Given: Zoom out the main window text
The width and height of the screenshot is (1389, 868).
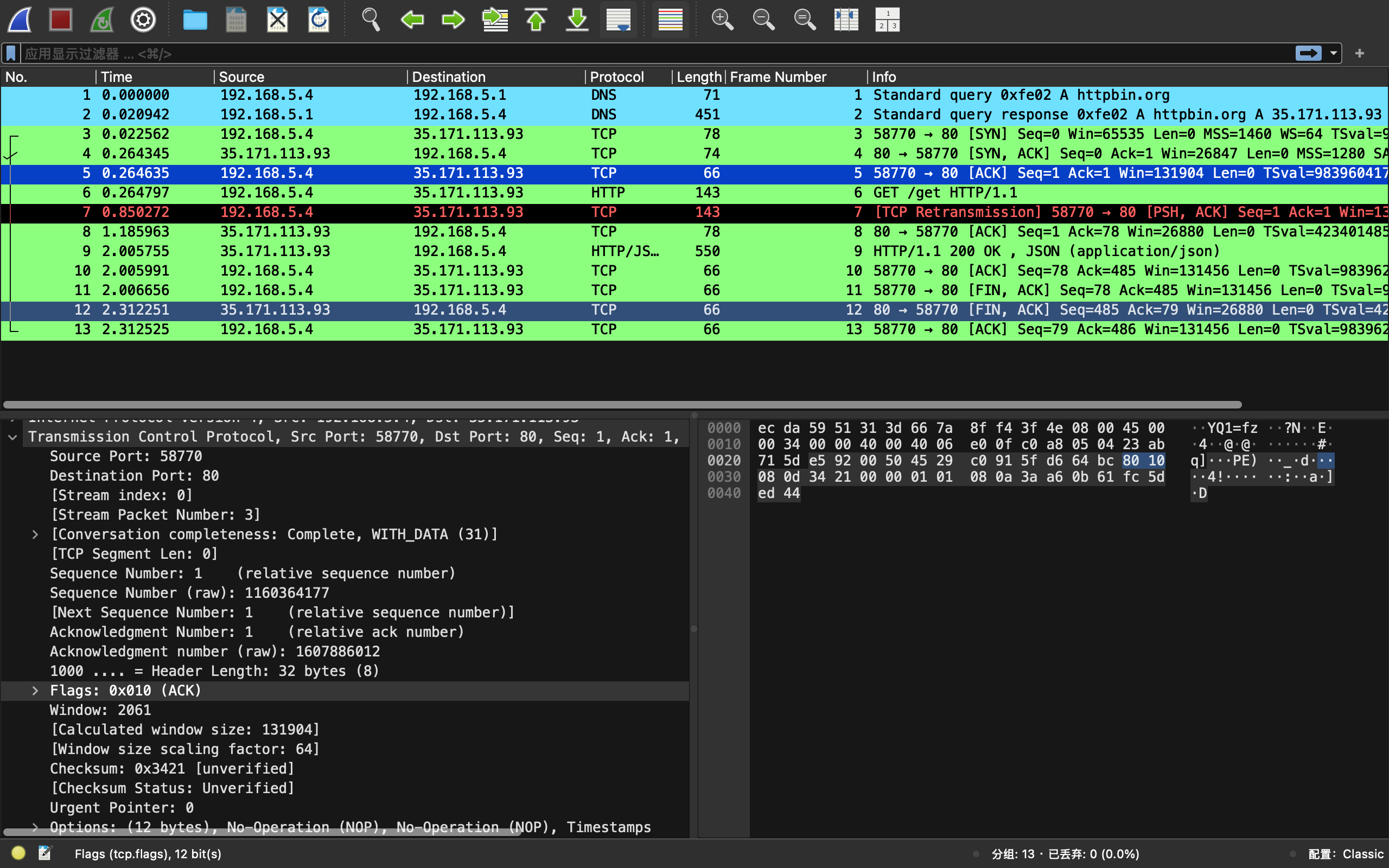Looking at the screenshot, I should (763, 20).
